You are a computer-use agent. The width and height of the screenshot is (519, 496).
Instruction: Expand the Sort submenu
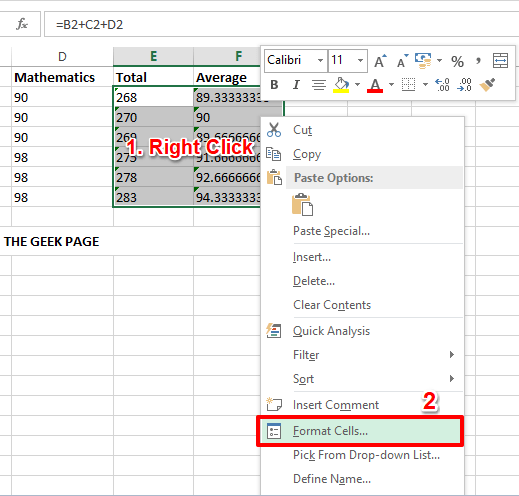[x=362, y=379]
